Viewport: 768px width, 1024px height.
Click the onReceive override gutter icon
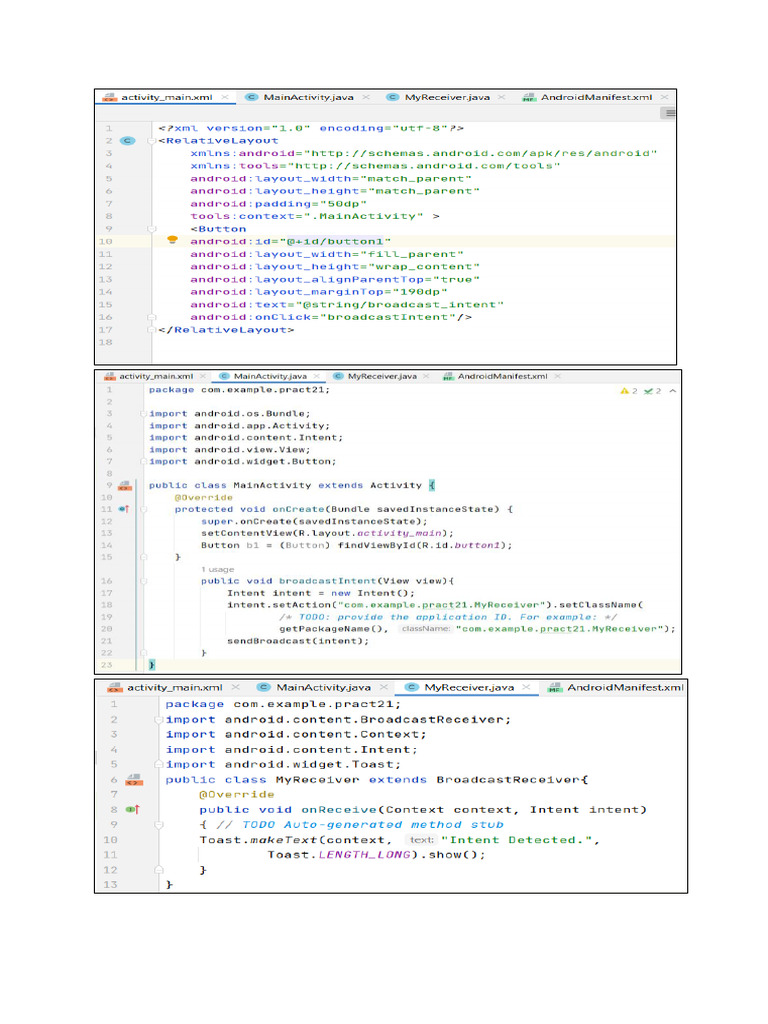tap(132, 809)
